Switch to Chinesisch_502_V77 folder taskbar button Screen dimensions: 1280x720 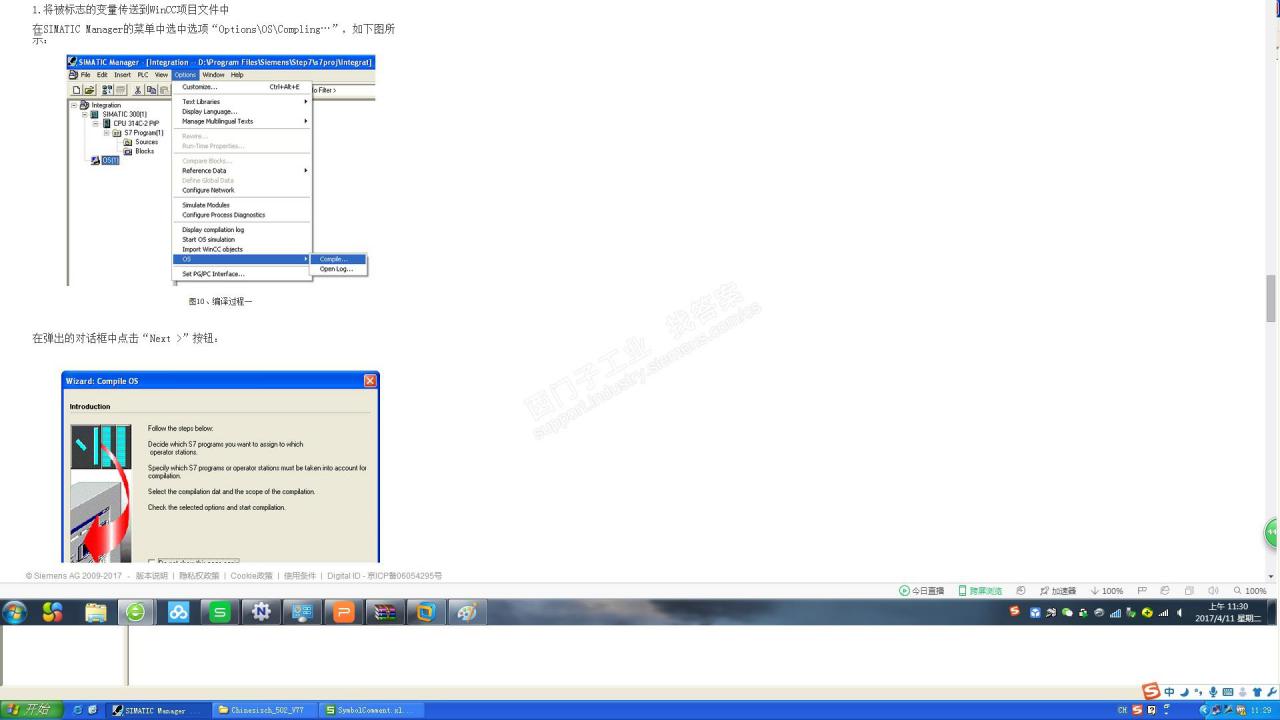(x=264, y=710)
